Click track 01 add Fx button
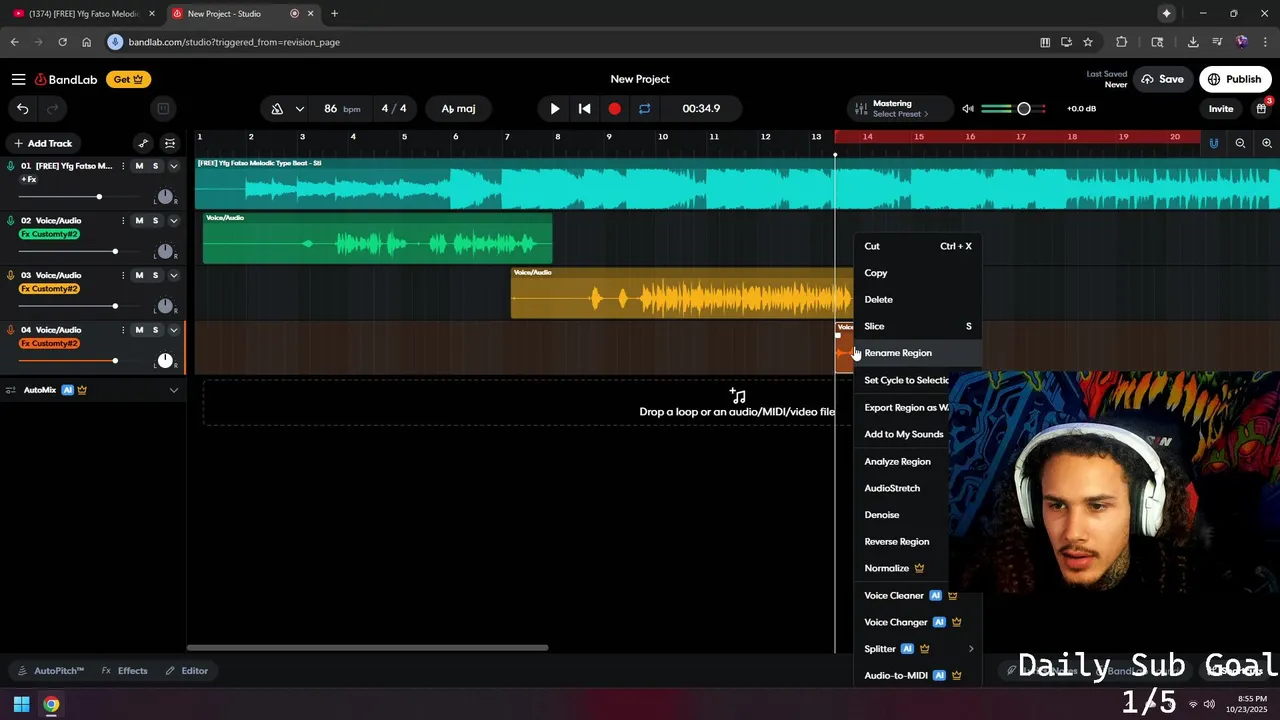Screen dimensions: 1280x720 (x=28, y=180)
